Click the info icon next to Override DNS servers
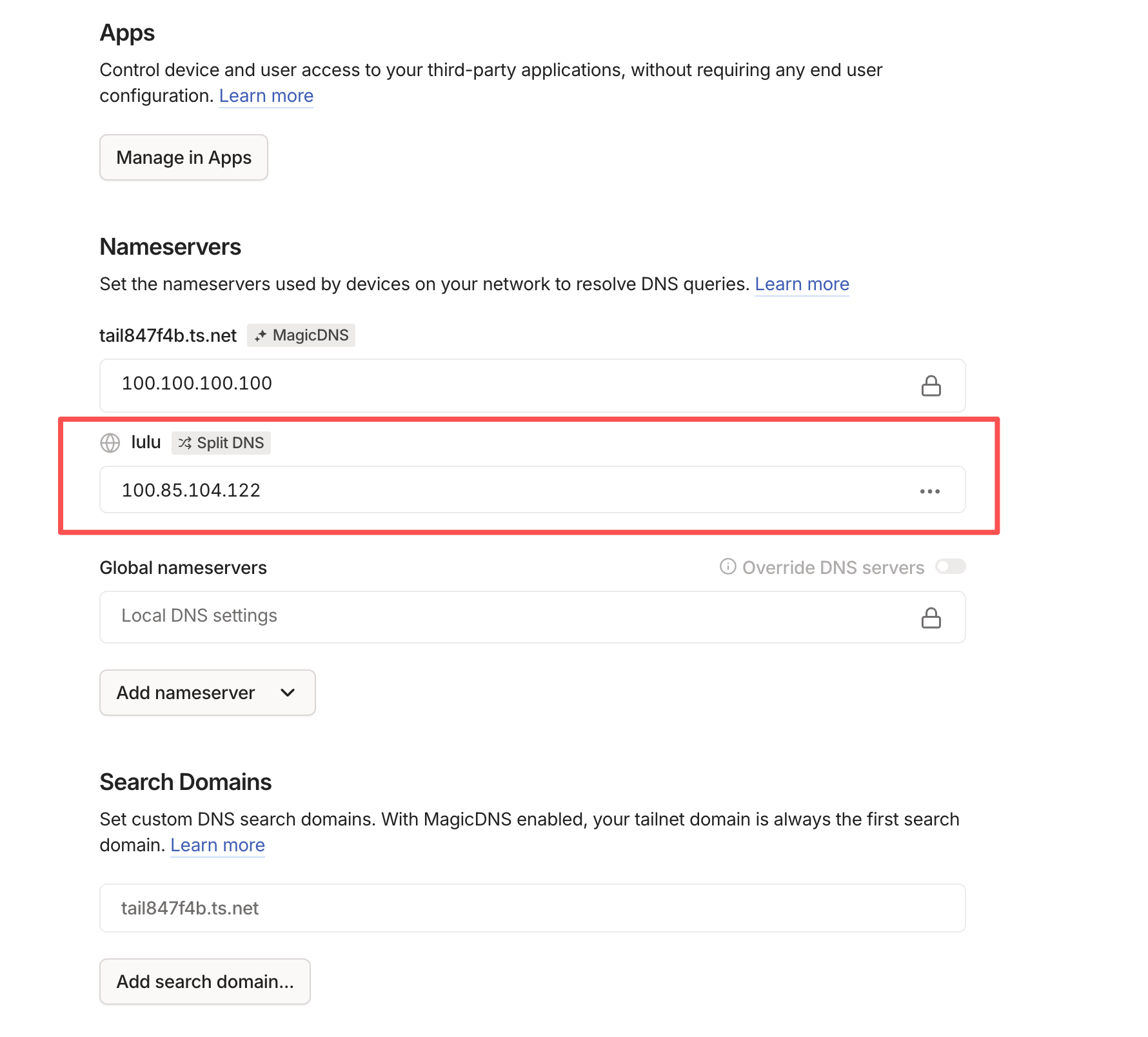The width and height of the screenshot is (1148, 1037). (727, 567)
